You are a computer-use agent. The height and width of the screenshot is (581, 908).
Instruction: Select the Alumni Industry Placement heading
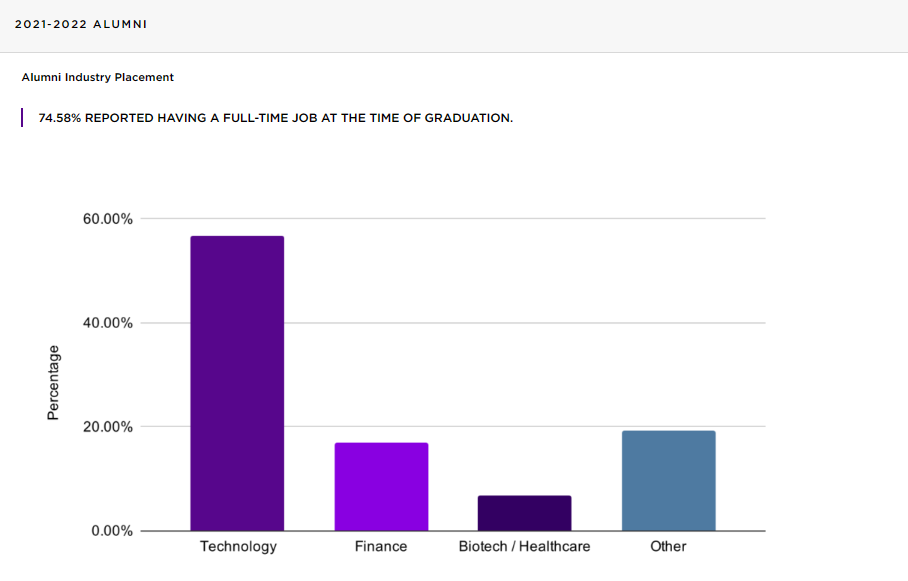[x=97, y=77]
